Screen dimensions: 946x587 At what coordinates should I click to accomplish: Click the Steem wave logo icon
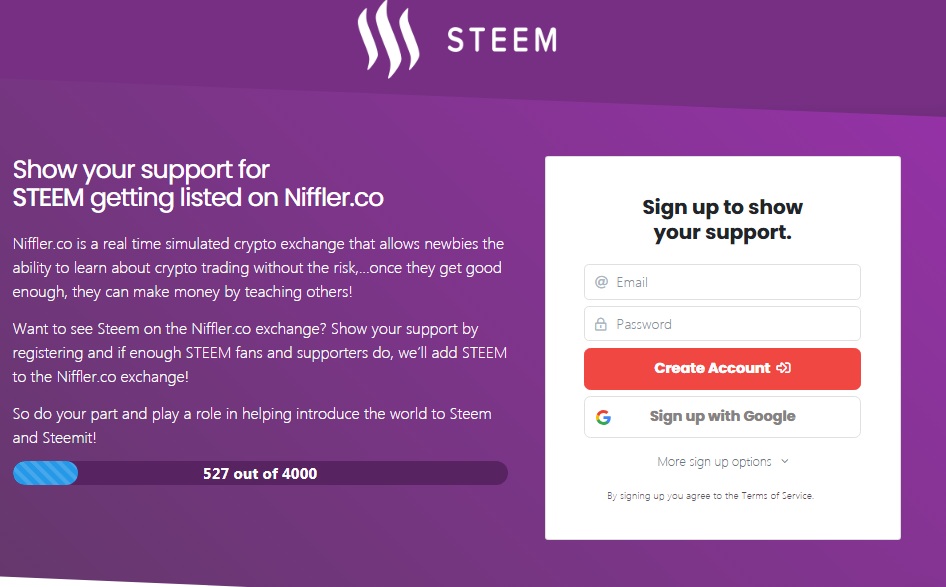point(388,39)
